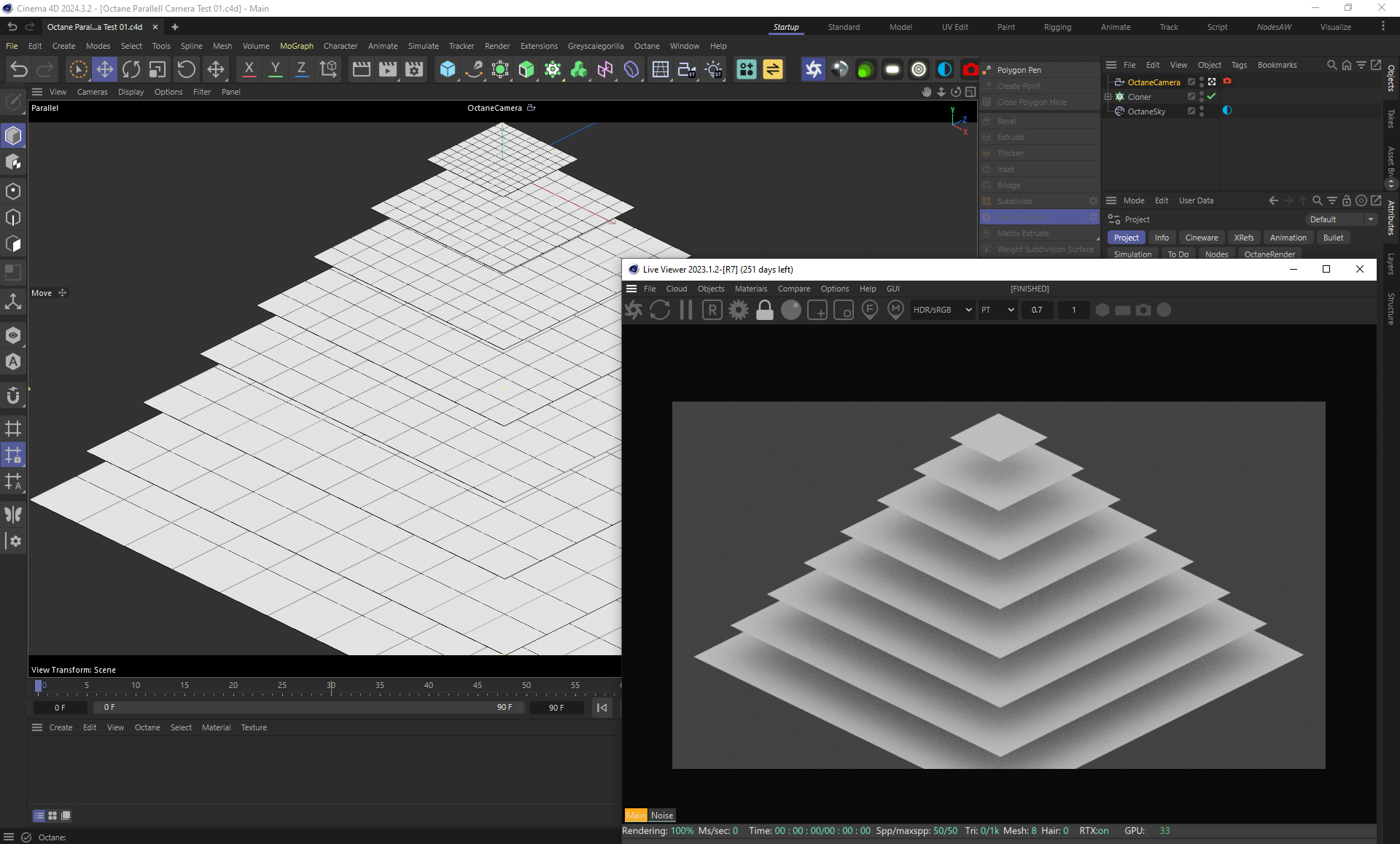
Task: Select the Scale tool
Action: (157, 69)
